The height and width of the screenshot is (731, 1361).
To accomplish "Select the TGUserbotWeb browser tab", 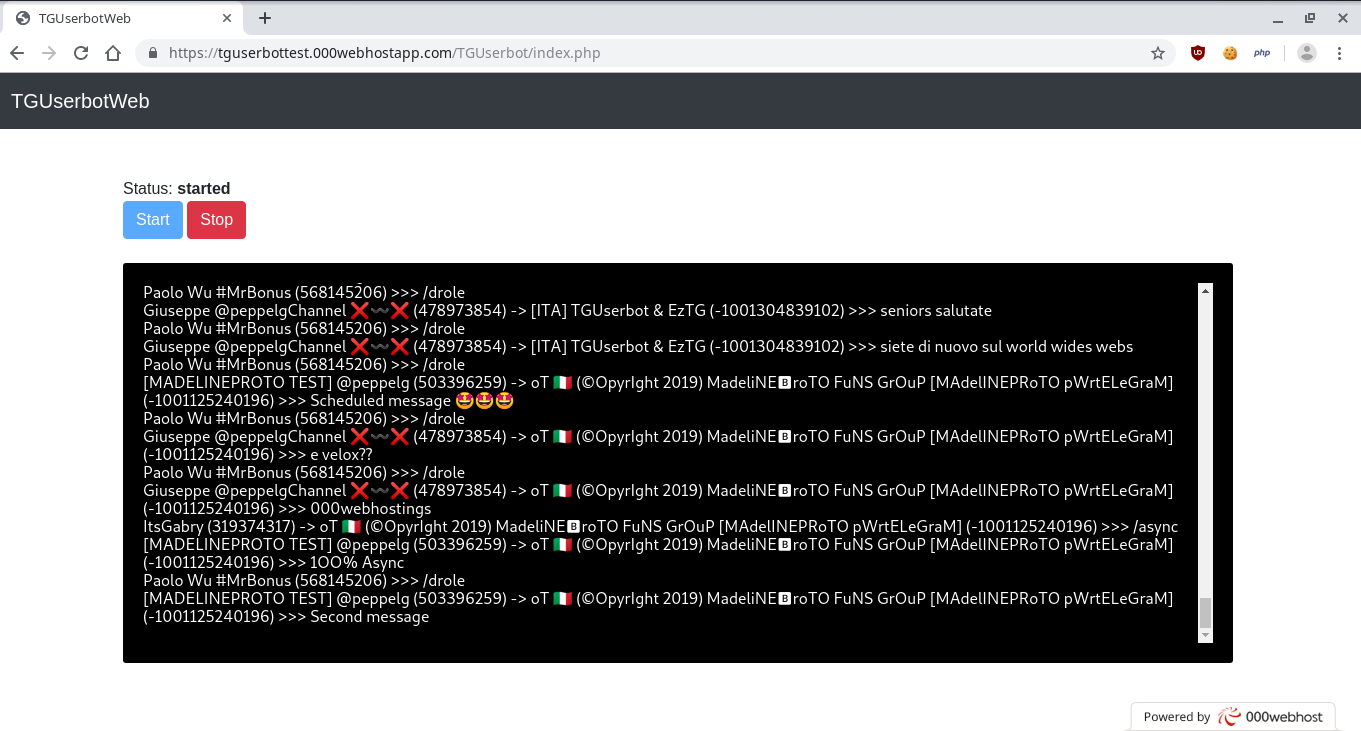I will pos(123,18).
